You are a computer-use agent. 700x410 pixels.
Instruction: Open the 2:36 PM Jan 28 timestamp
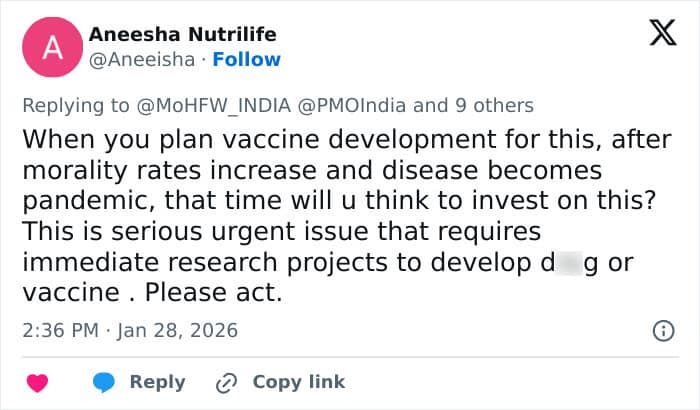tap(129, 330)
